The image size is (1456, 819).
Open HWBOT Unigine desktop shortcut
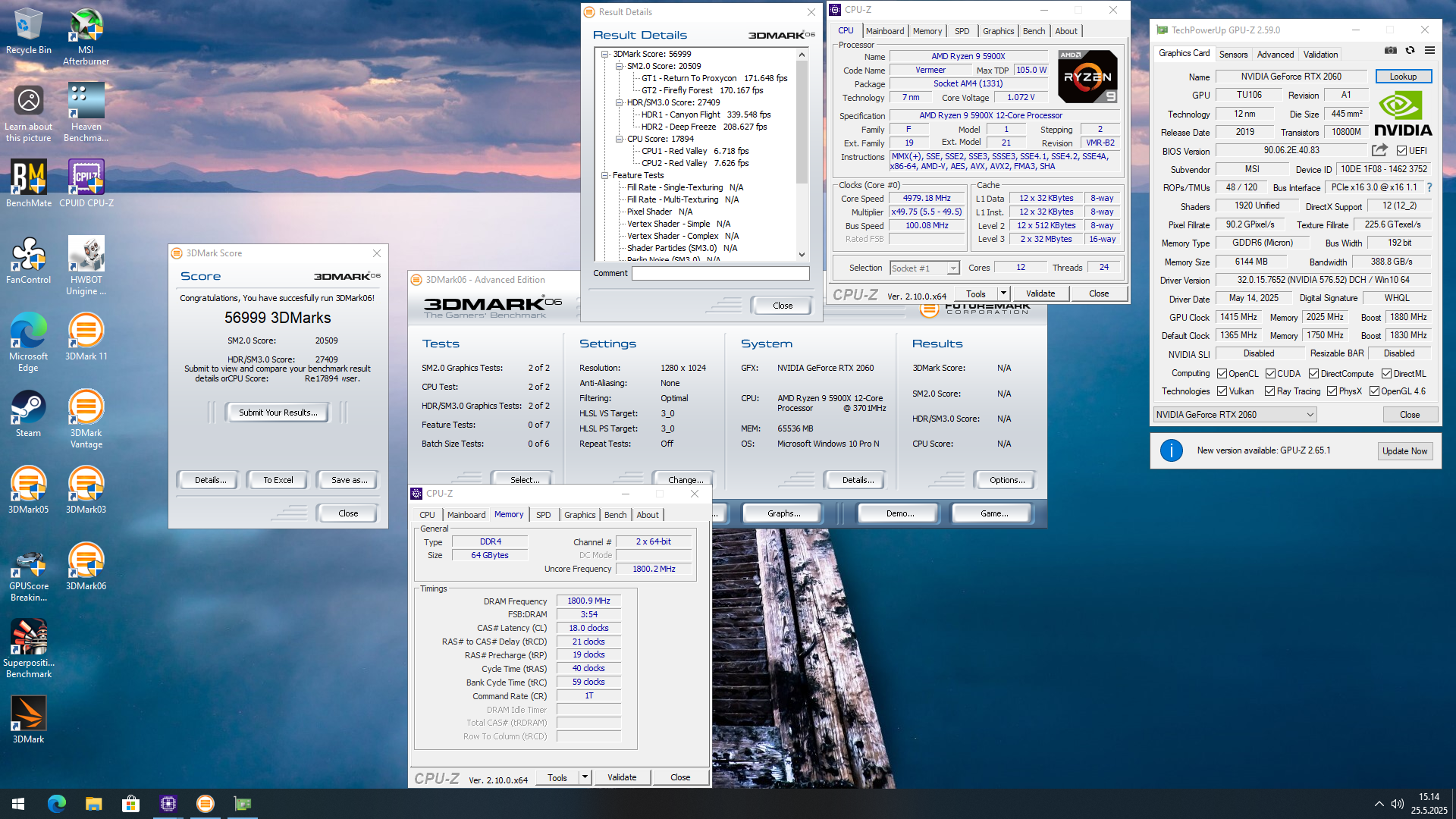tap(86, 265)
